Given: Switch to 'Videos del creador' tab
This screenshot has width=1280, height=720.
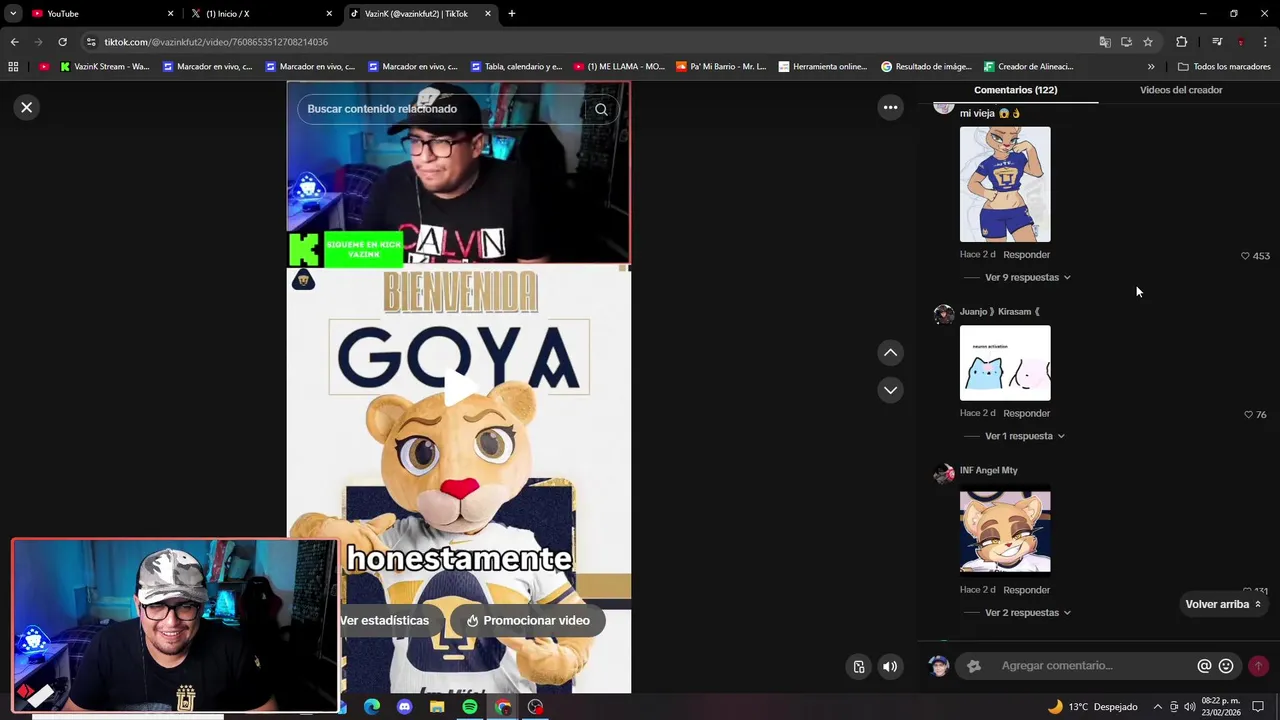Looking at the screenshot, I should point(1181,90).
